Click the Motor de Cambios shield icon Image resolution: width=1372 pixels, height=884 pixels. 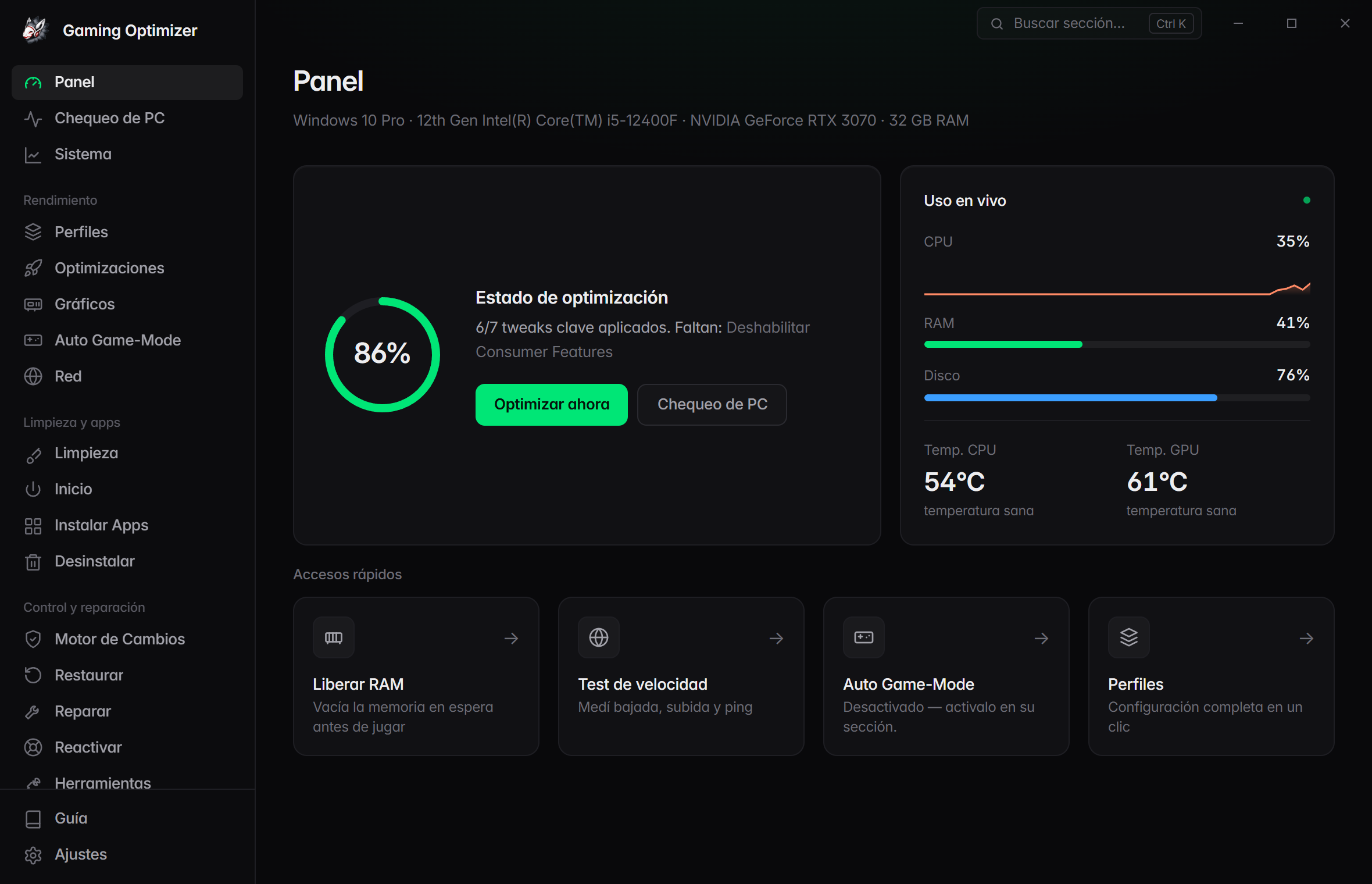[x=33, y=639]
